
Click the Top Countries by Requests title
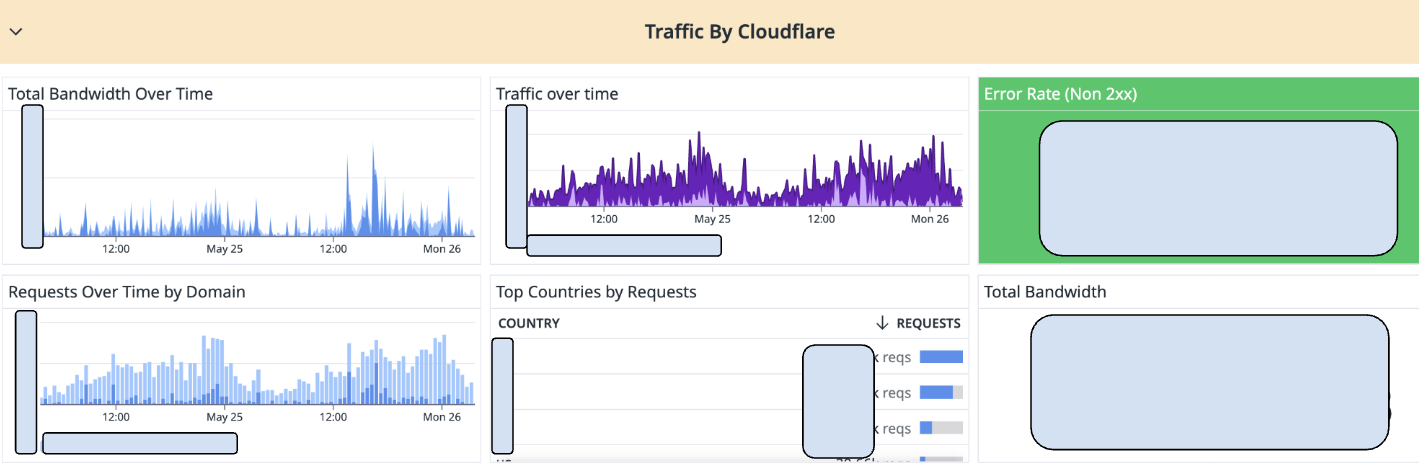596,292
